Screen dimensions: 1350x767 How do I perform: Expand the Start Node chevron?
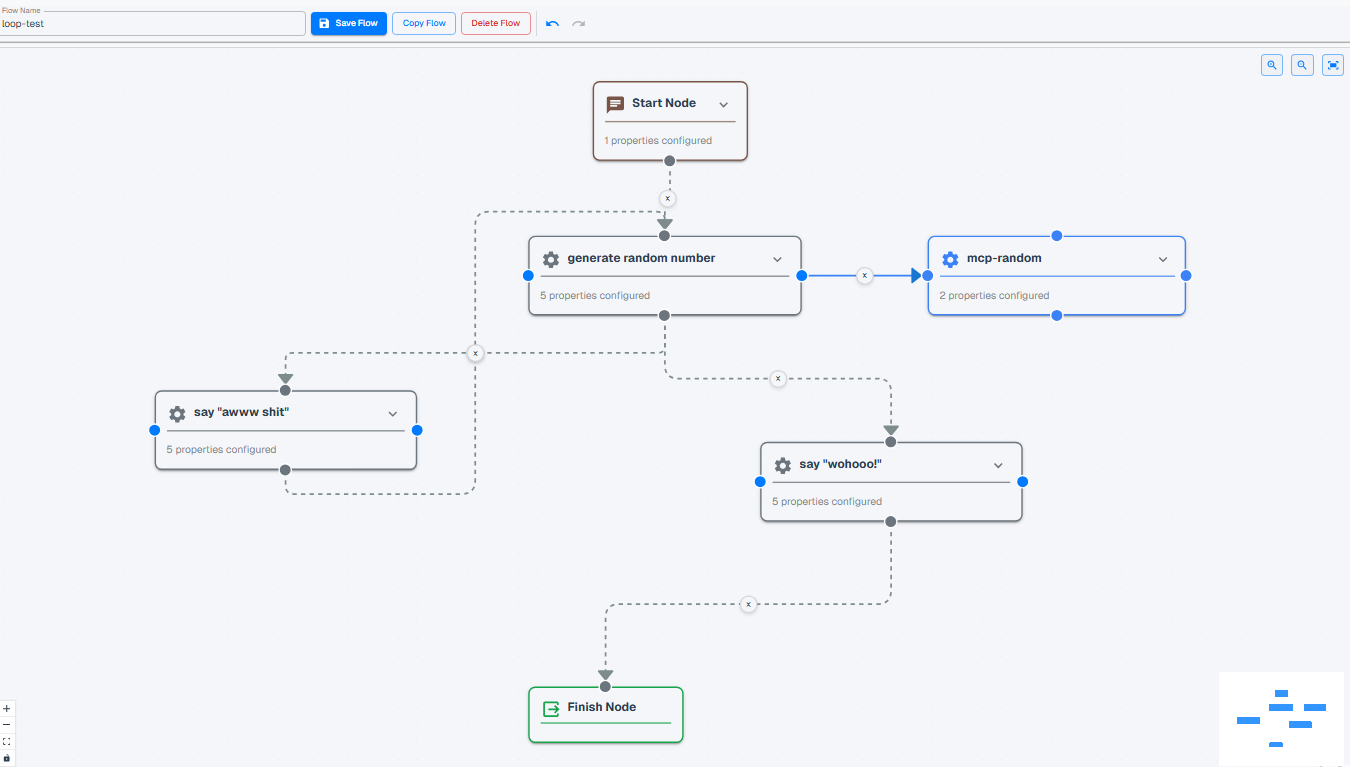(x=724, y=104)
